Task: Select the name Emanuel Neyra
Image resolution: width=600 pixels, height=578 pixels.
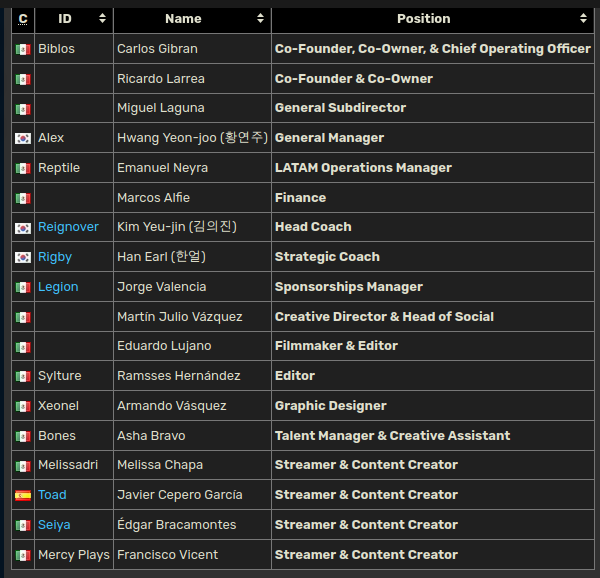Action: pos(163,168)
